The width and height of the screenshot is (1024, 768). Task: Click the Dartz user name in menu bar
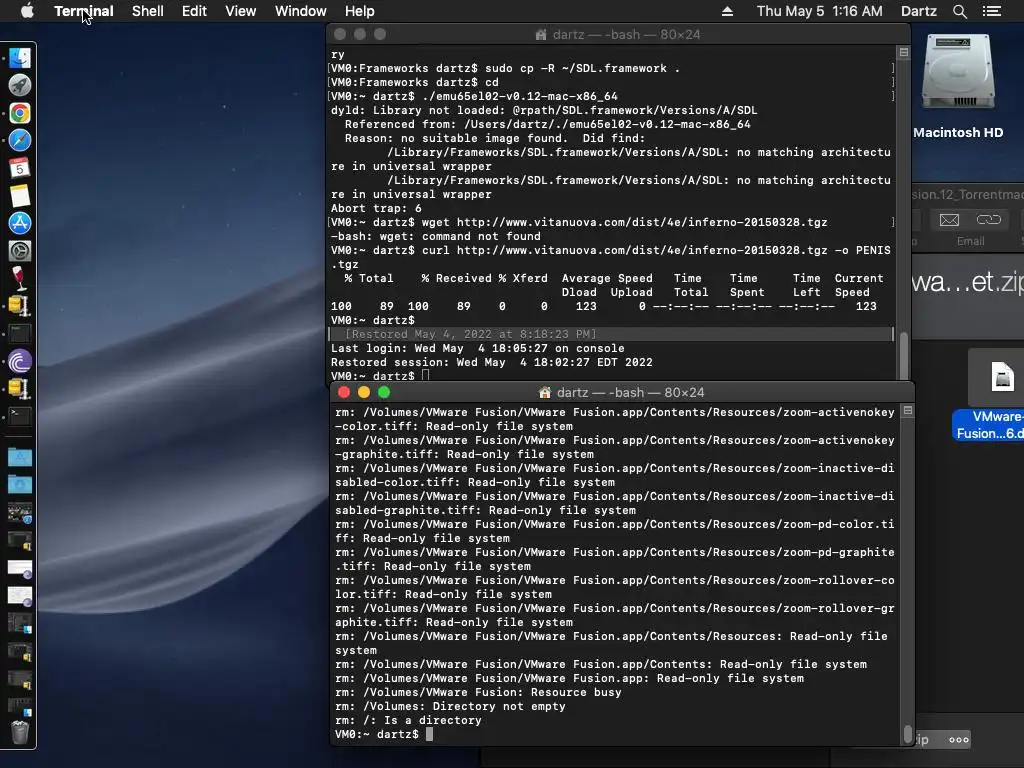(x=919, y=11)
